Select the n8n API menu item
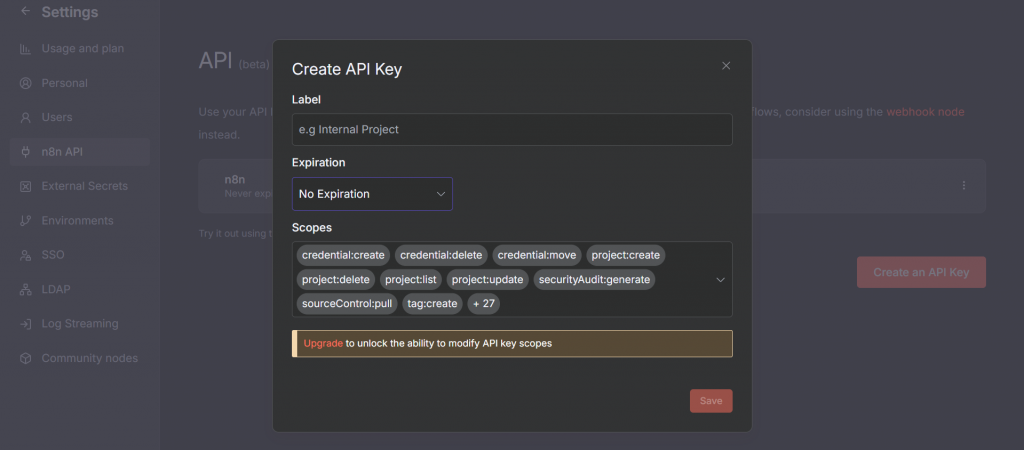1024x450 pixels. pyautogui.click(x=80, y=152)
